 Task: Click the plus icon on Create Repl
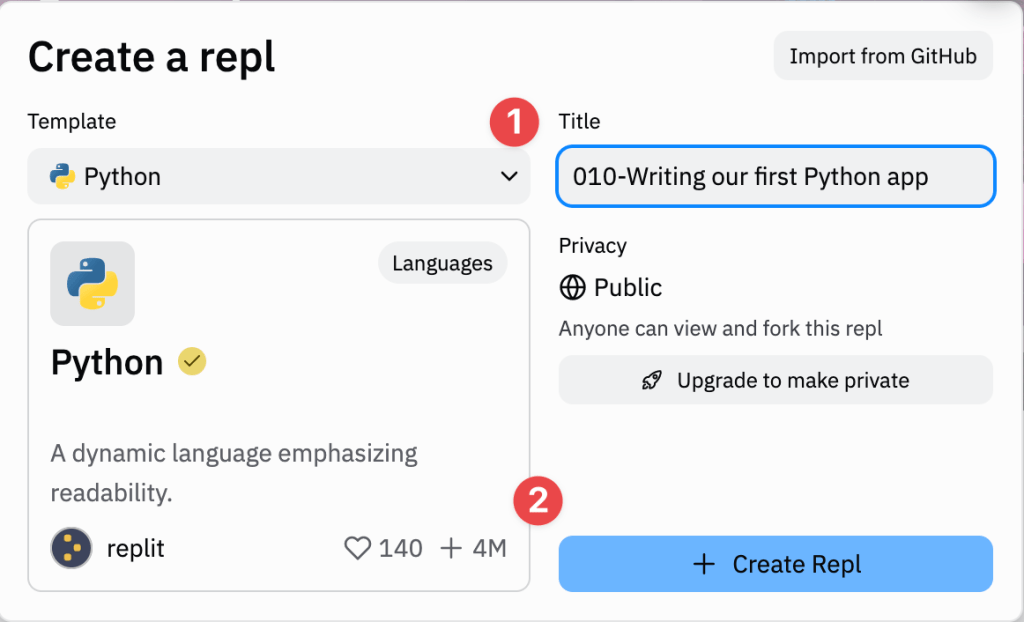(x=704, y=564)
